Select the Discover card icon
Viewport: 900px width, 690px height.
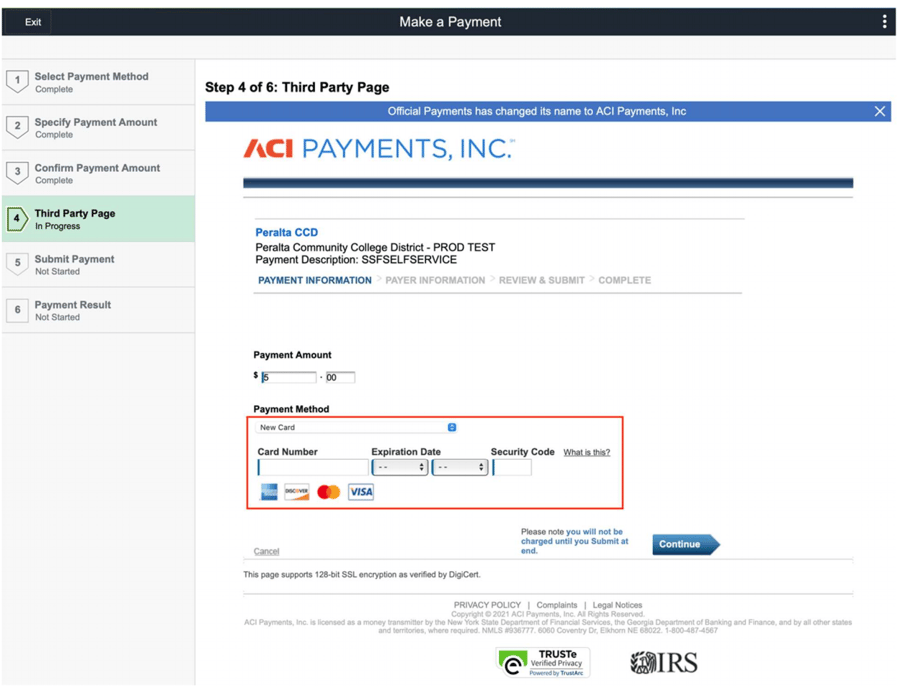click(296, 491)
